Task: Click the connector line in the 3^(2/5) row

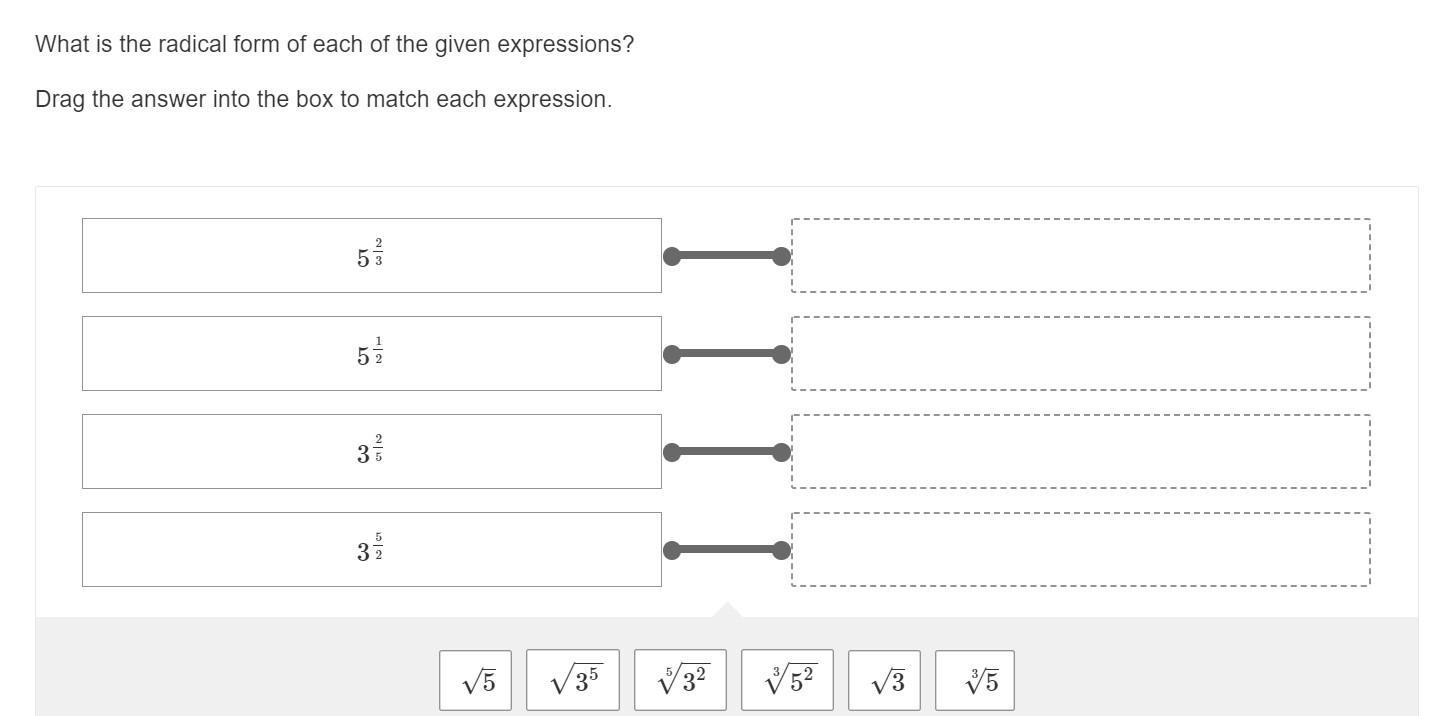Action: click(x=727, y=452)
